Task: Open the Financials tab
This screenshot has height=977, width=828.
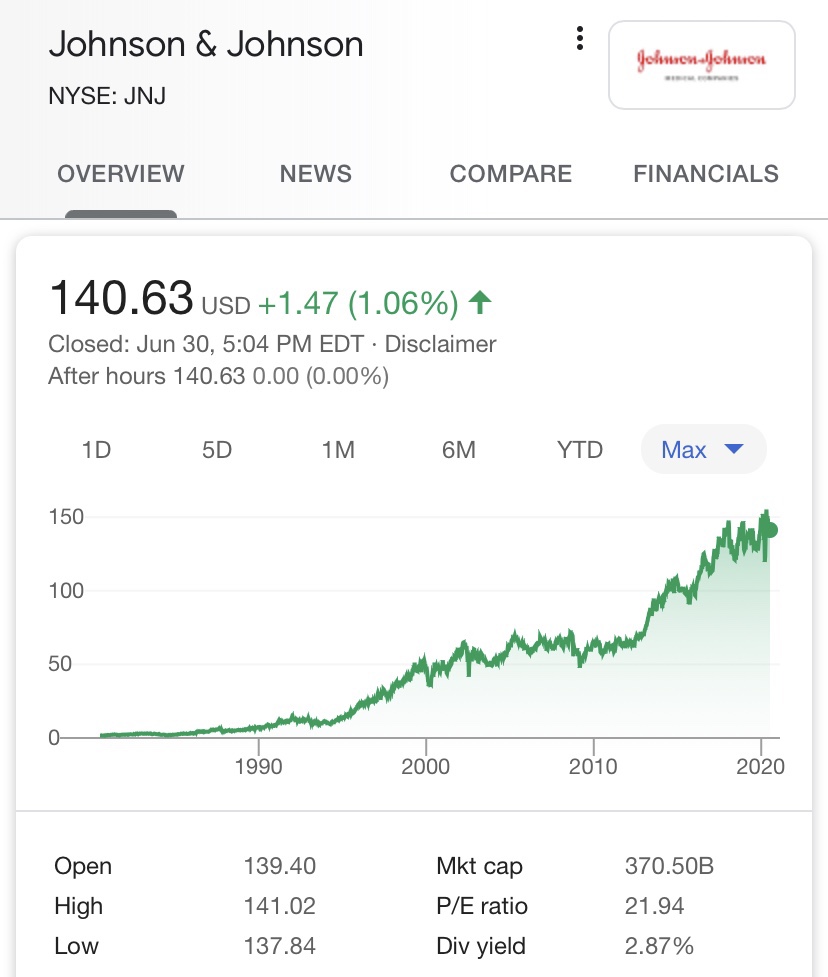Action: [x=706, y=174]
